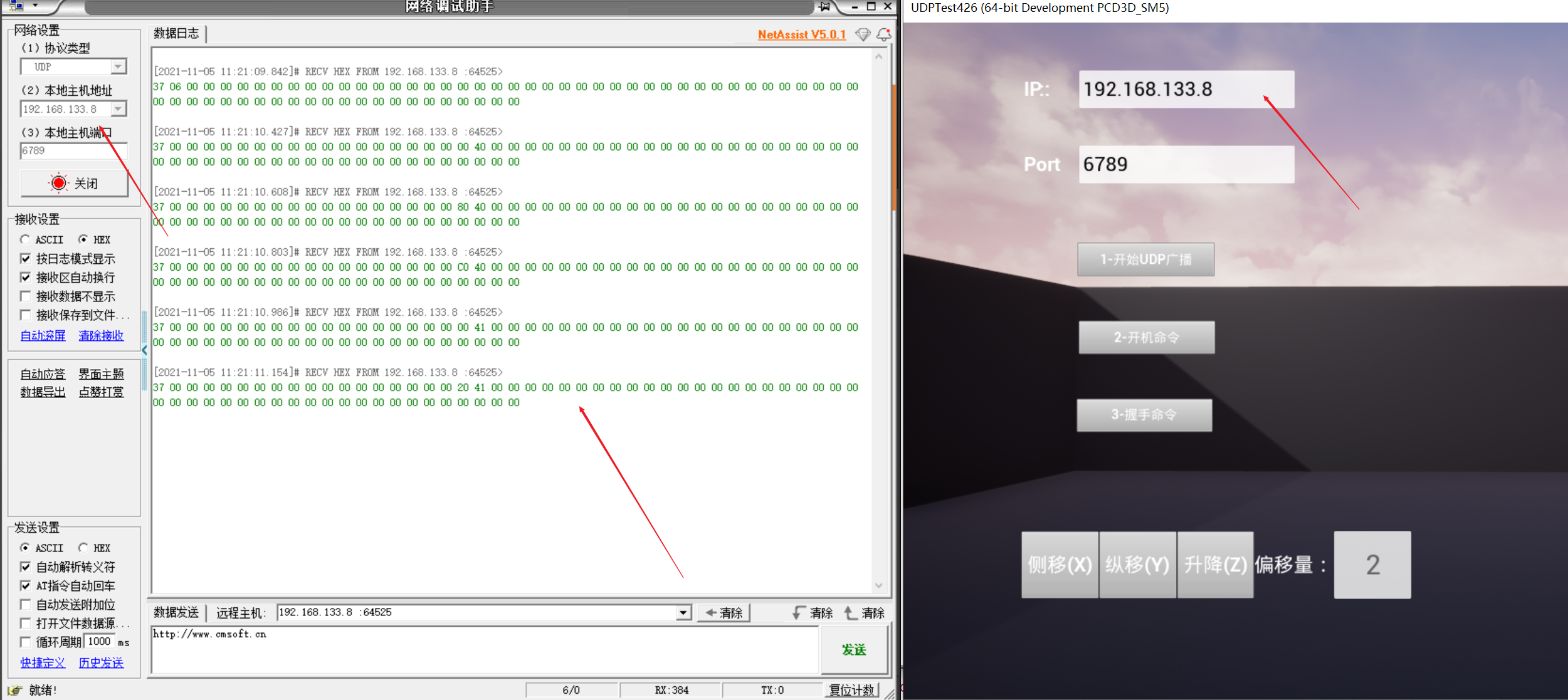This screenshot has height=700, width=1568.
Task: Click the 数据导出 link
Action: 43,392
